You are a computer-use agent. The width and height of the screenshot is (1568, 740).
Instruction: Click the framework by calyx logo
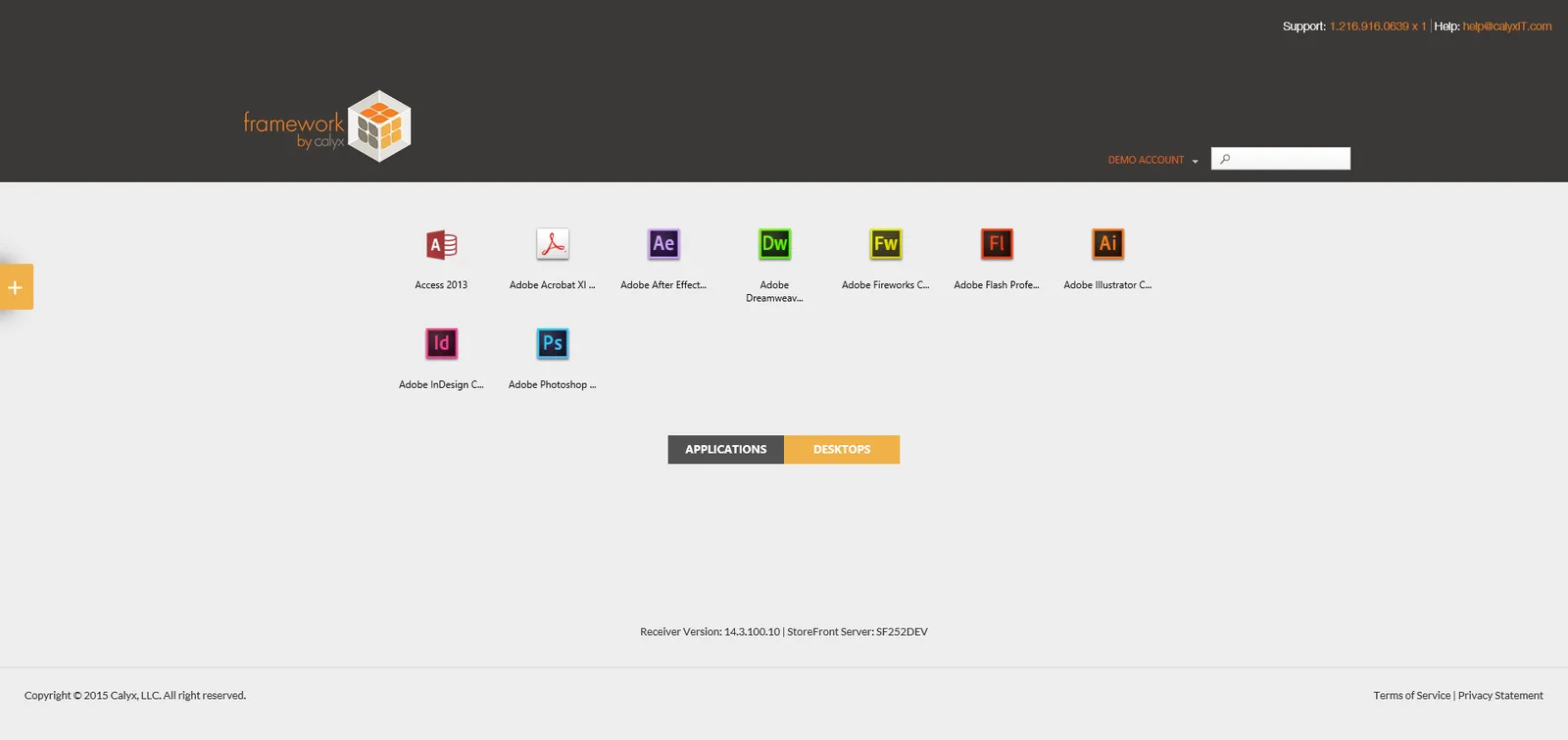click(x=327, y=126)
